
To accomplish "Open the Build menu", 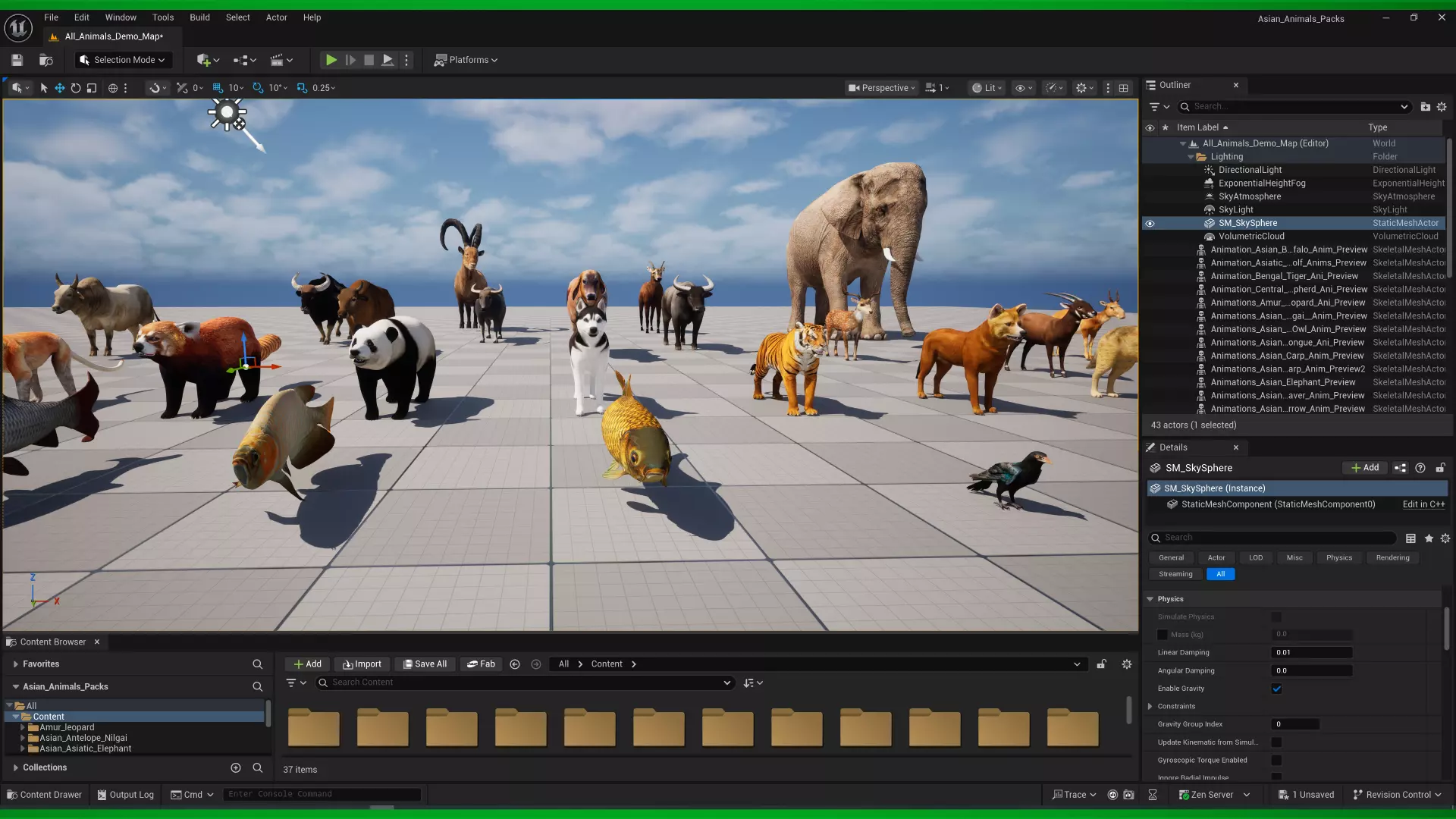I will 199,17.
